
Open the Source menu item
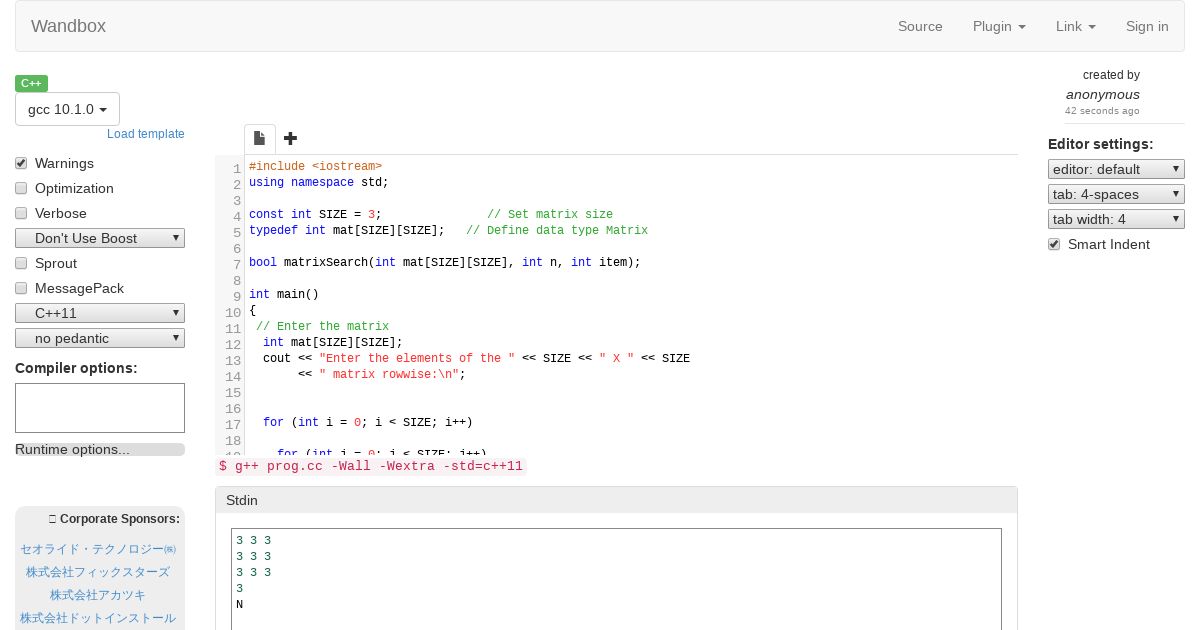click(920, 26)
